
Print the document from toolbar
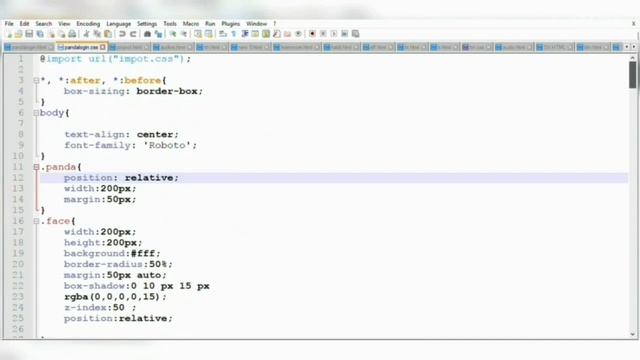[72, 34]
